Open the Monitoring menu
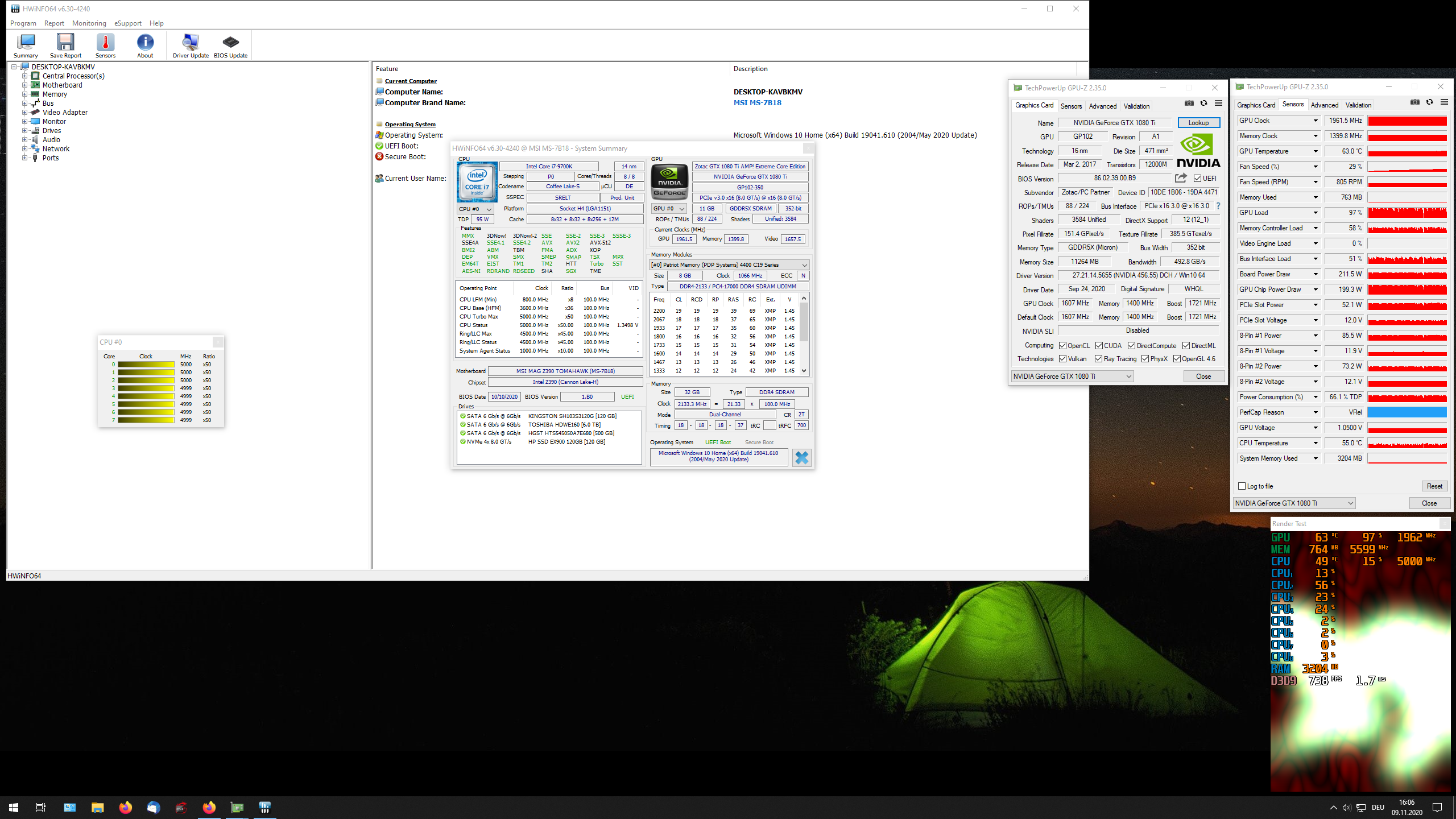The width and height of the screenshot is (1456, 819). [89, 23]
